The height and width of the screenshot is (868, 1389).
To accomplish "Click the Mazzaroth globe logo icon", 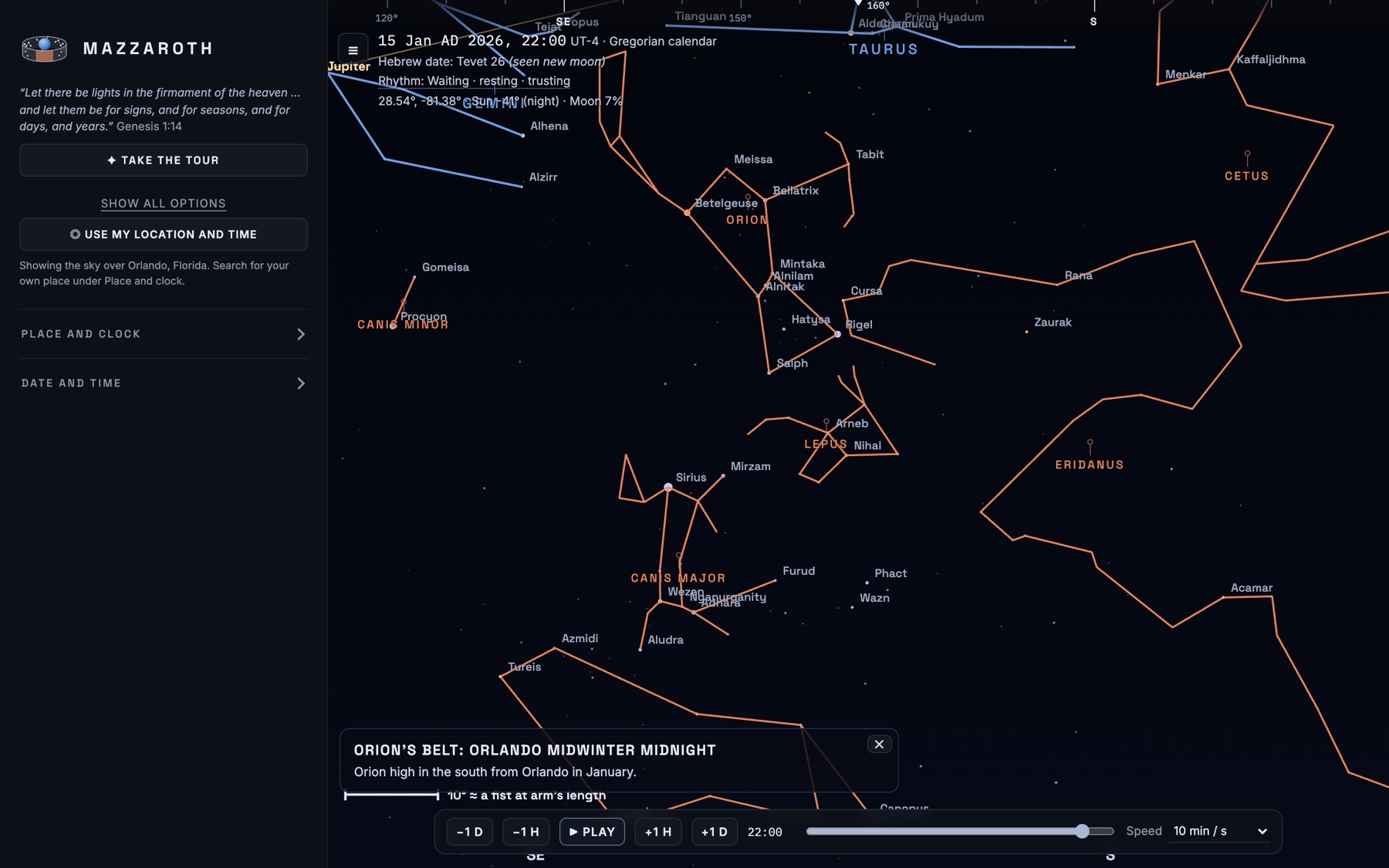I will (45, 49).
